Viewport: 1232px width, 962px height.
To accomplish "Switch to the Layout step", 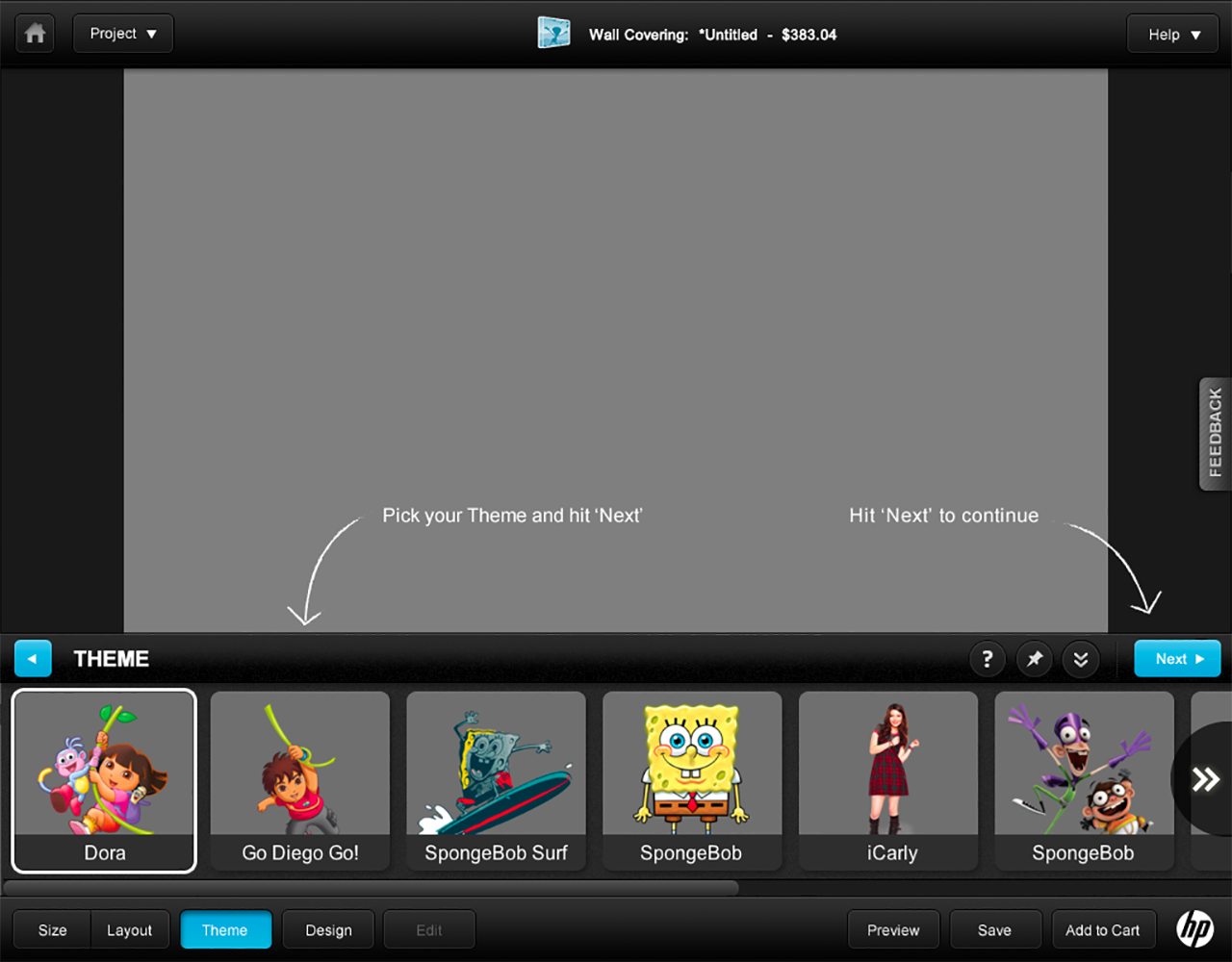I will pyautogui.click(x=130, y=930).
